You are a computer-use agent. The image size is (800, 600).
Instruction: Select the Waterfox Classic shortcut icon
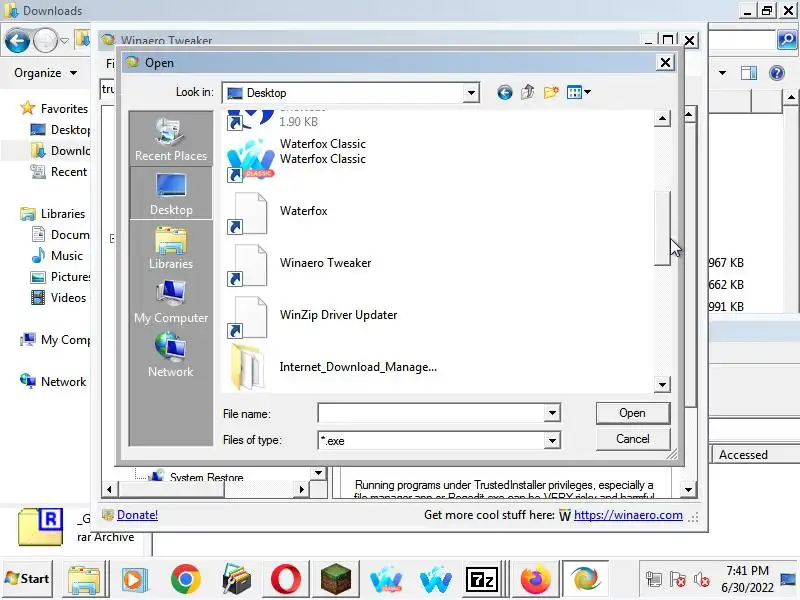click(x=251, y=159)
